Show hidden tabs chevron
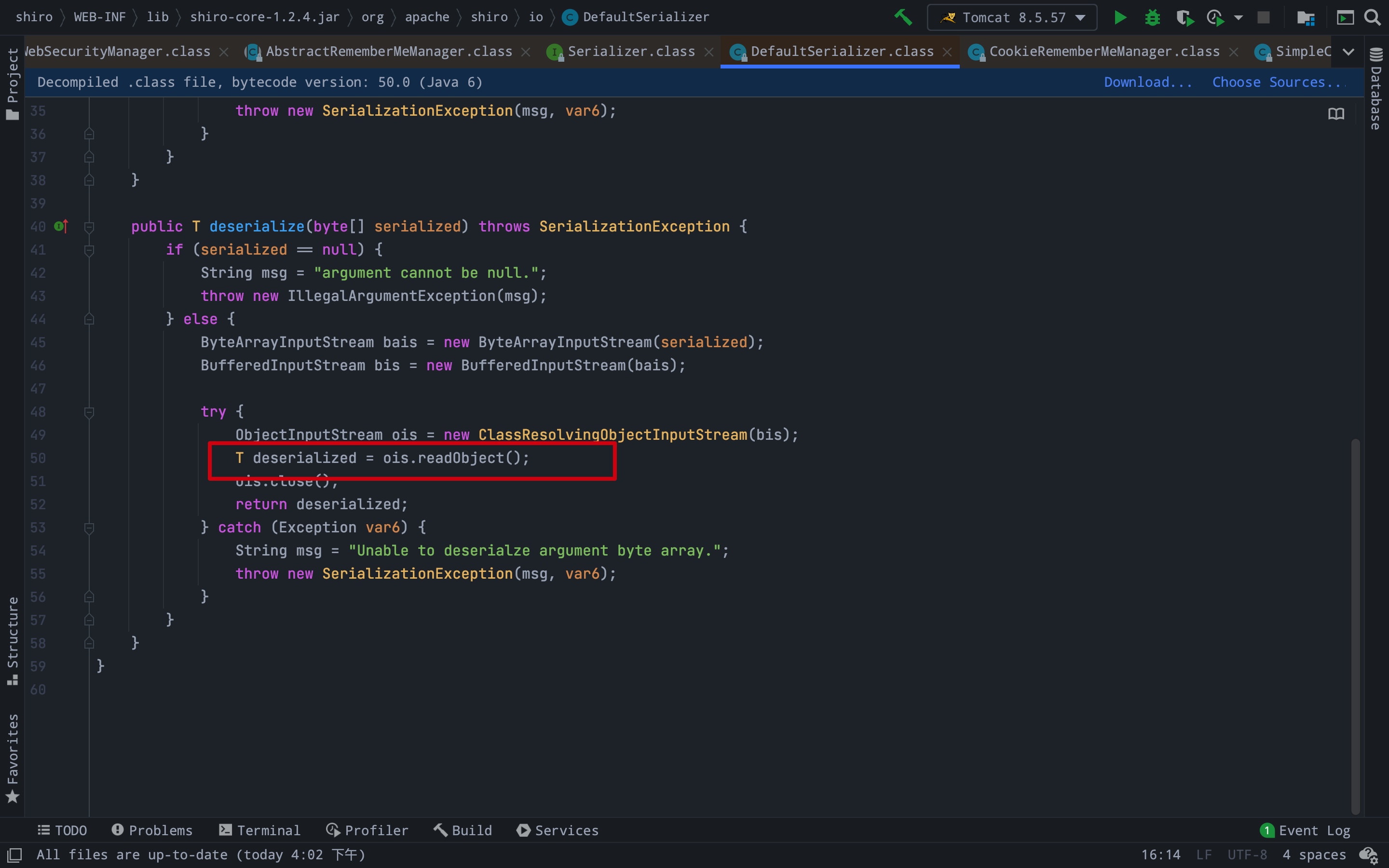This screenshot has height=868, width=1389. [x=1349, y=52]
